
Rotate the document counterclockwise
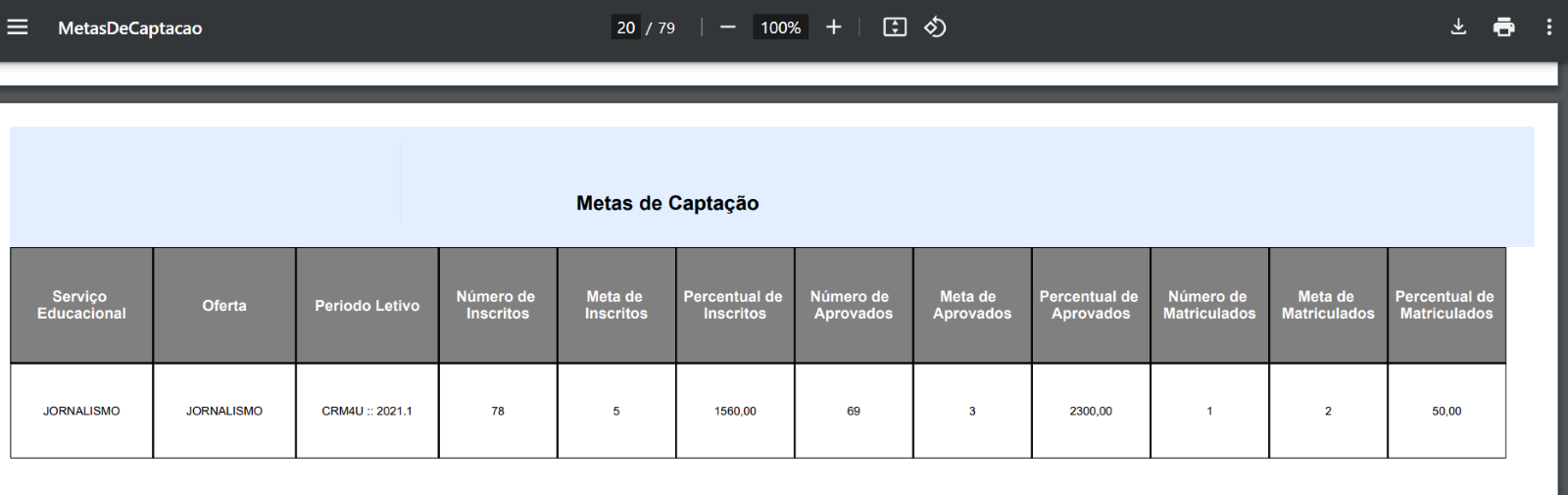tap(935, 27)
